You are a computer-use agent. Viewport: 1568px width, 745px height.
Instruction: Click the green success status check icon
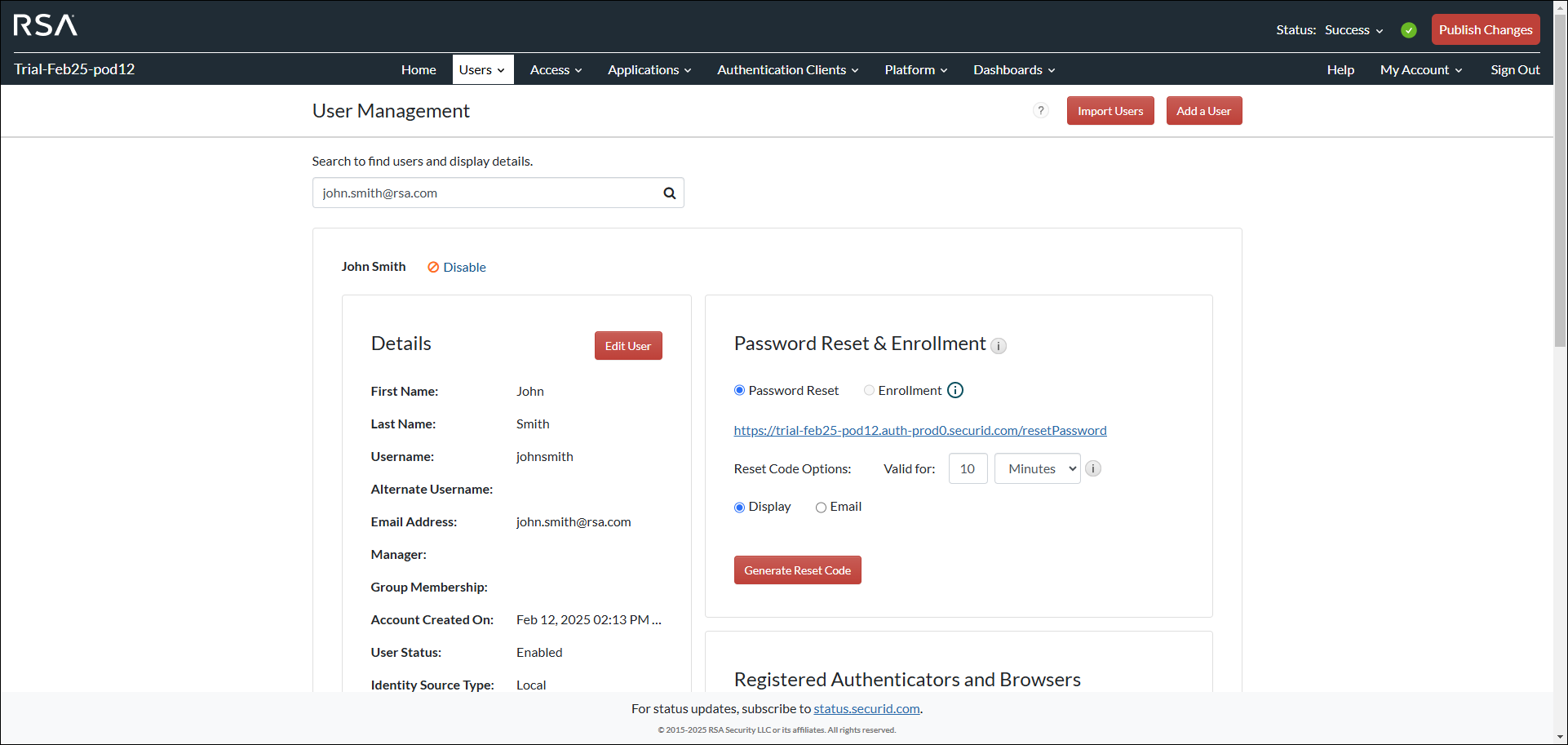(x=1409, y=29)
